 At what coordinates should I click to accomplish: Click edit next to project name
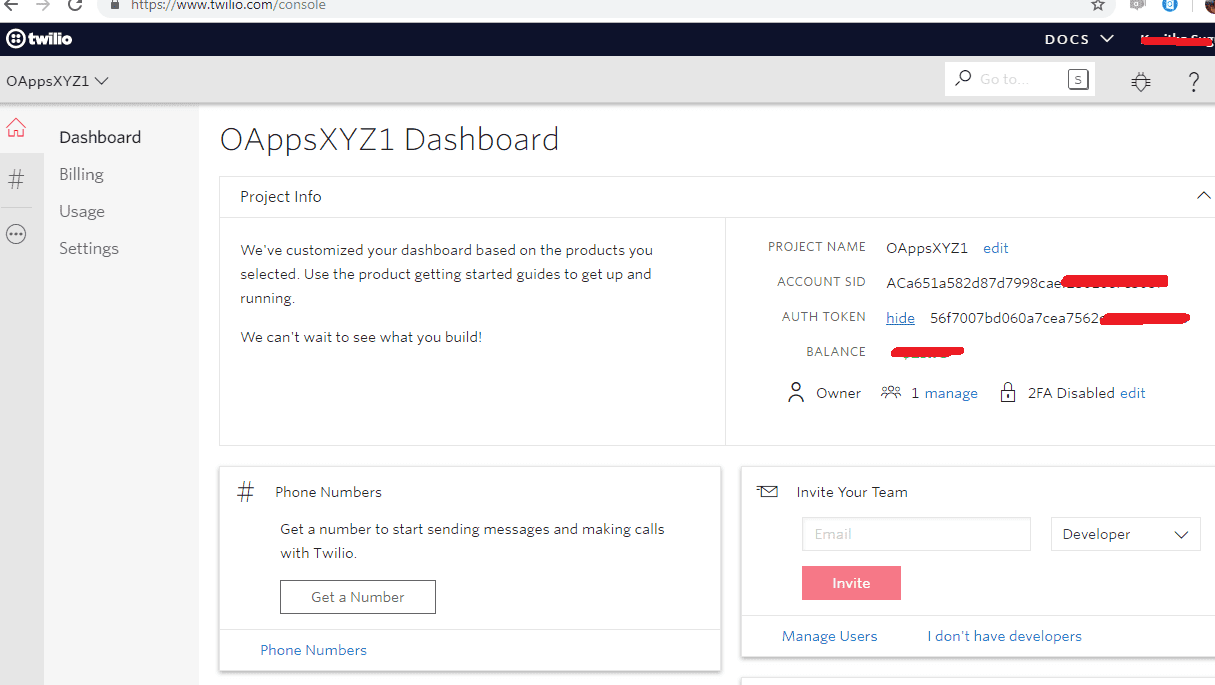point(996,248)
